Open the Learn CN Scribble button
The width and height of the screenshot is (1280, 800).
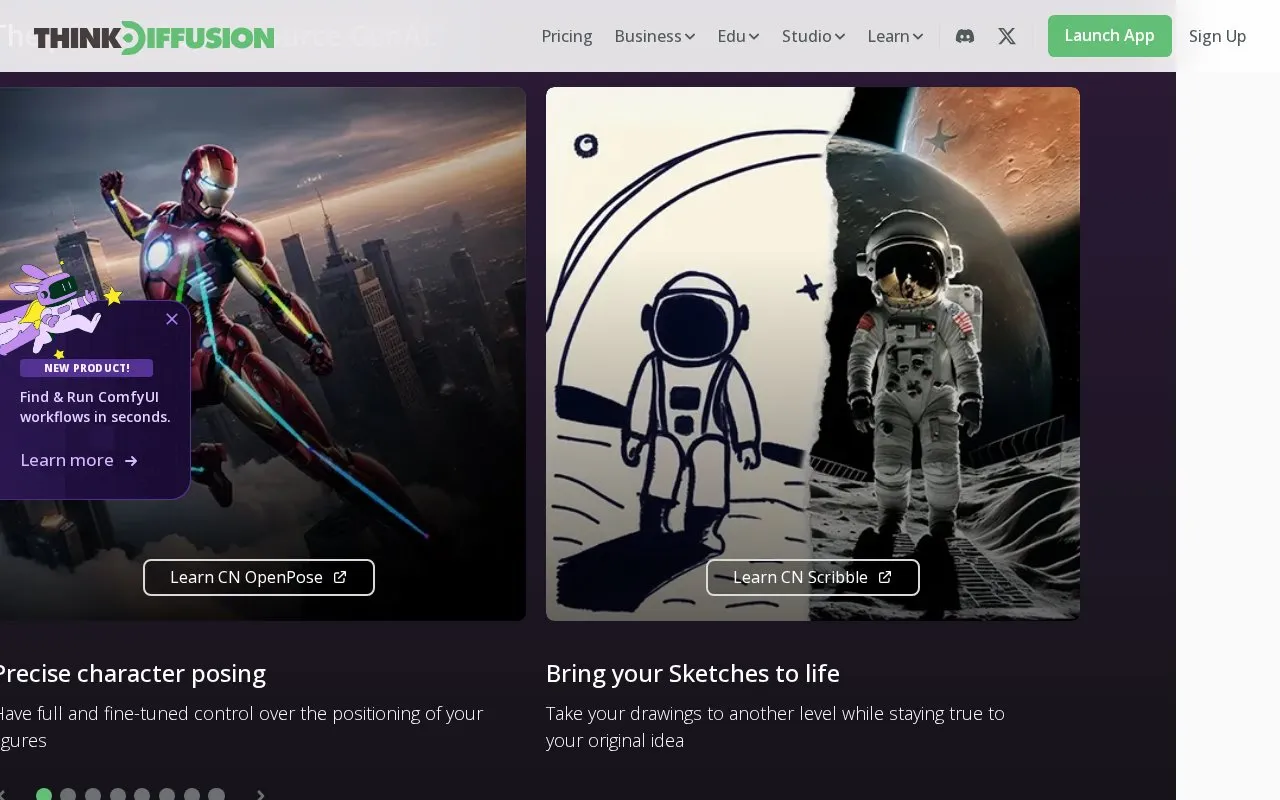tap(813, 577)
